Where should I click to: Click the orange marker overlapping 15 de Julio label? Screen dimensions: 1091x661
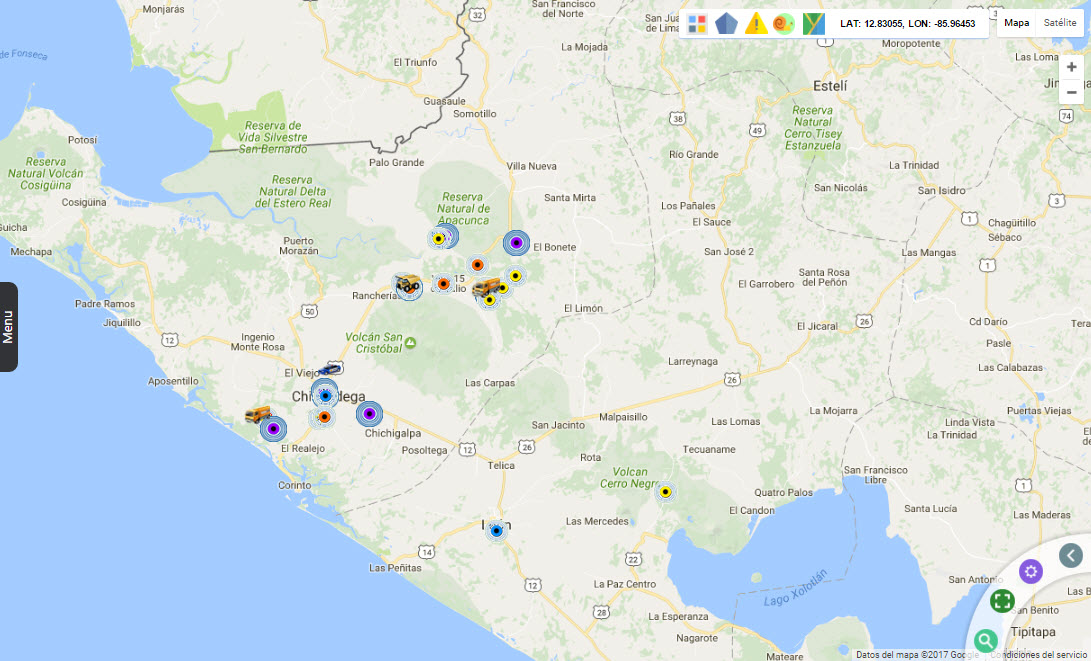(443, 284)
